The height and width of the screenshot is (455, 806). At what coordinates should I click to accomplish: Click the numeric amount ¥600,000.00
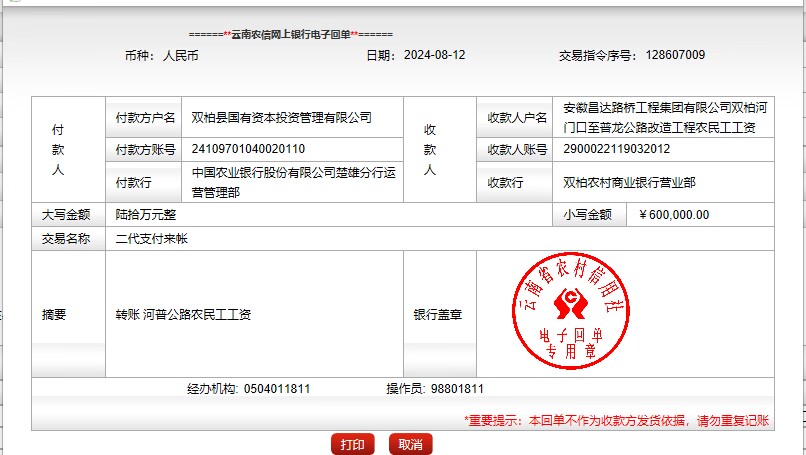pos(673,214)
